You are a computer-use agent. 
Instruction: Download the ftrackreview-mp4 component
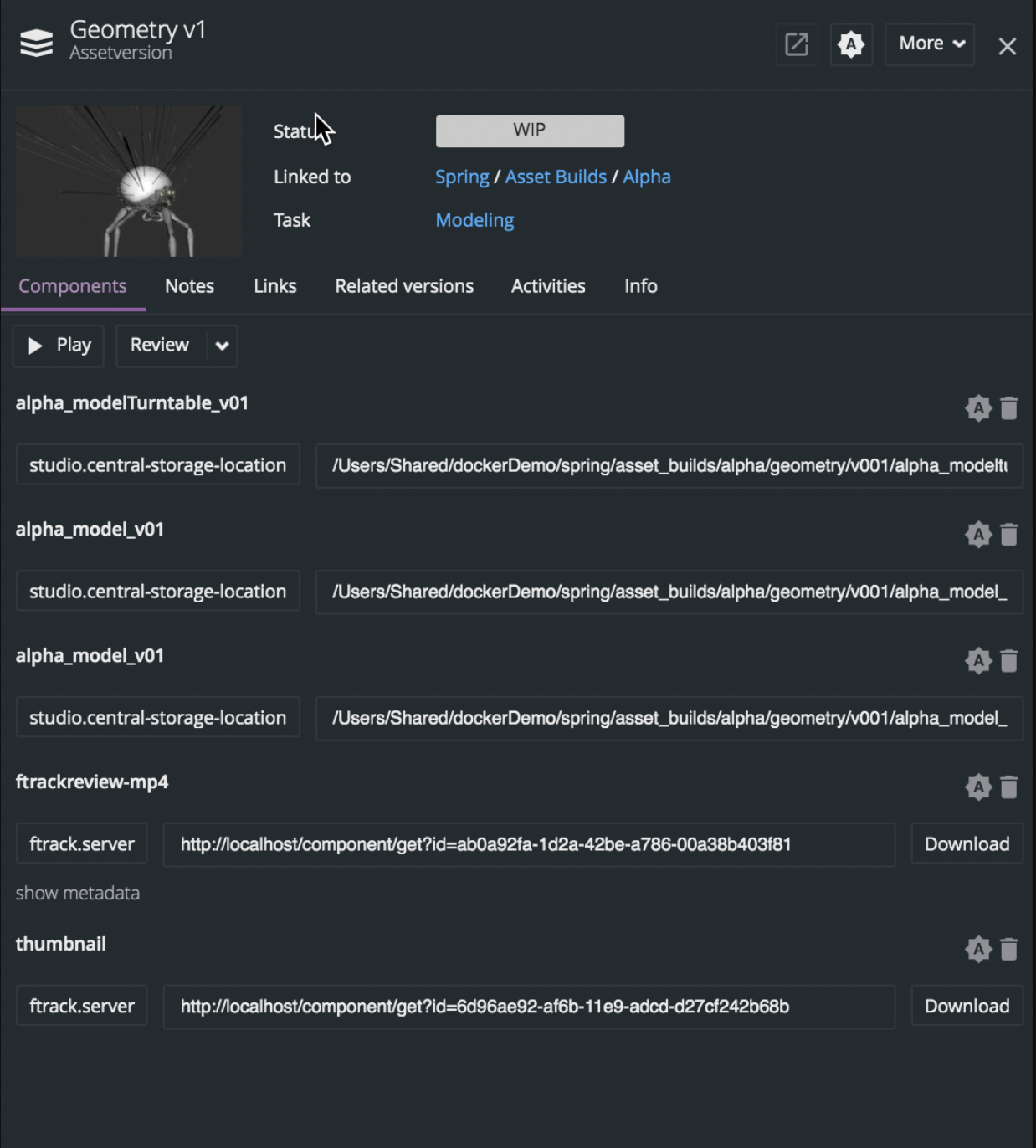pos(966,843)
